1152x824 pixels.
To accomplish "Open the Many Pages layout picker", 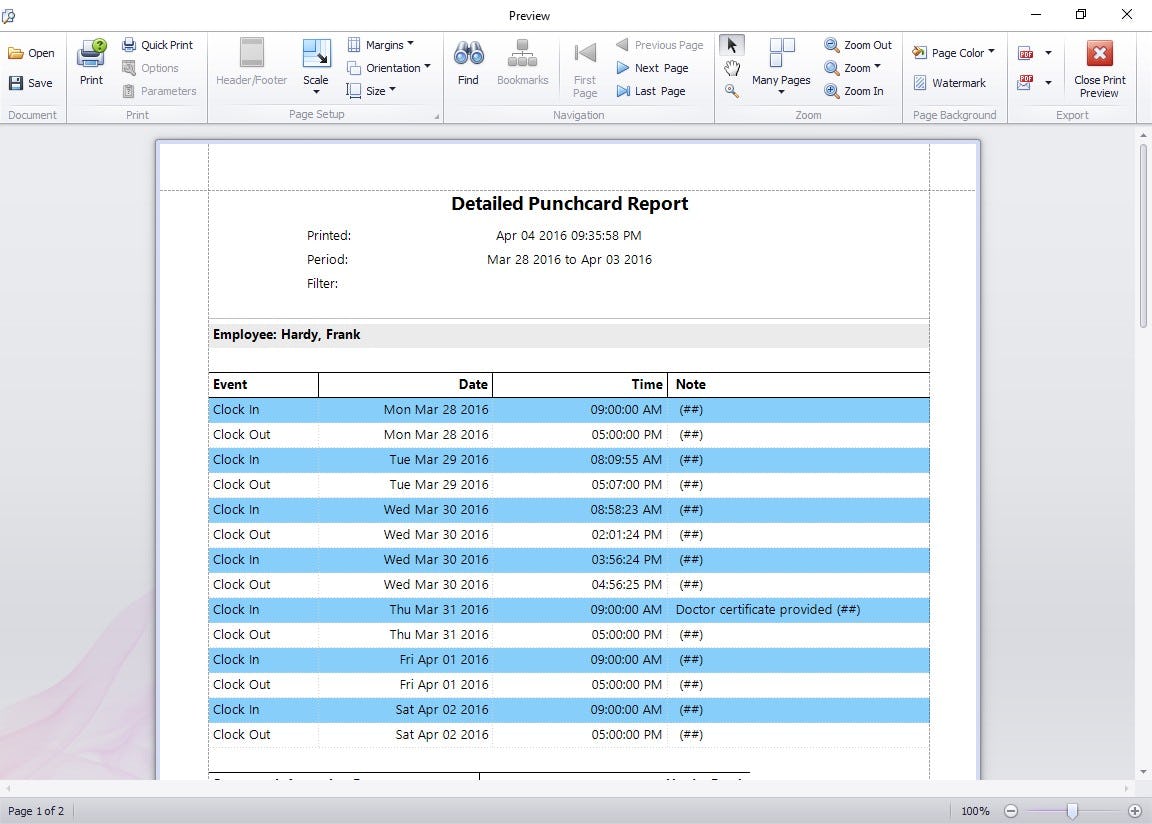I will [x=781, y=67].
